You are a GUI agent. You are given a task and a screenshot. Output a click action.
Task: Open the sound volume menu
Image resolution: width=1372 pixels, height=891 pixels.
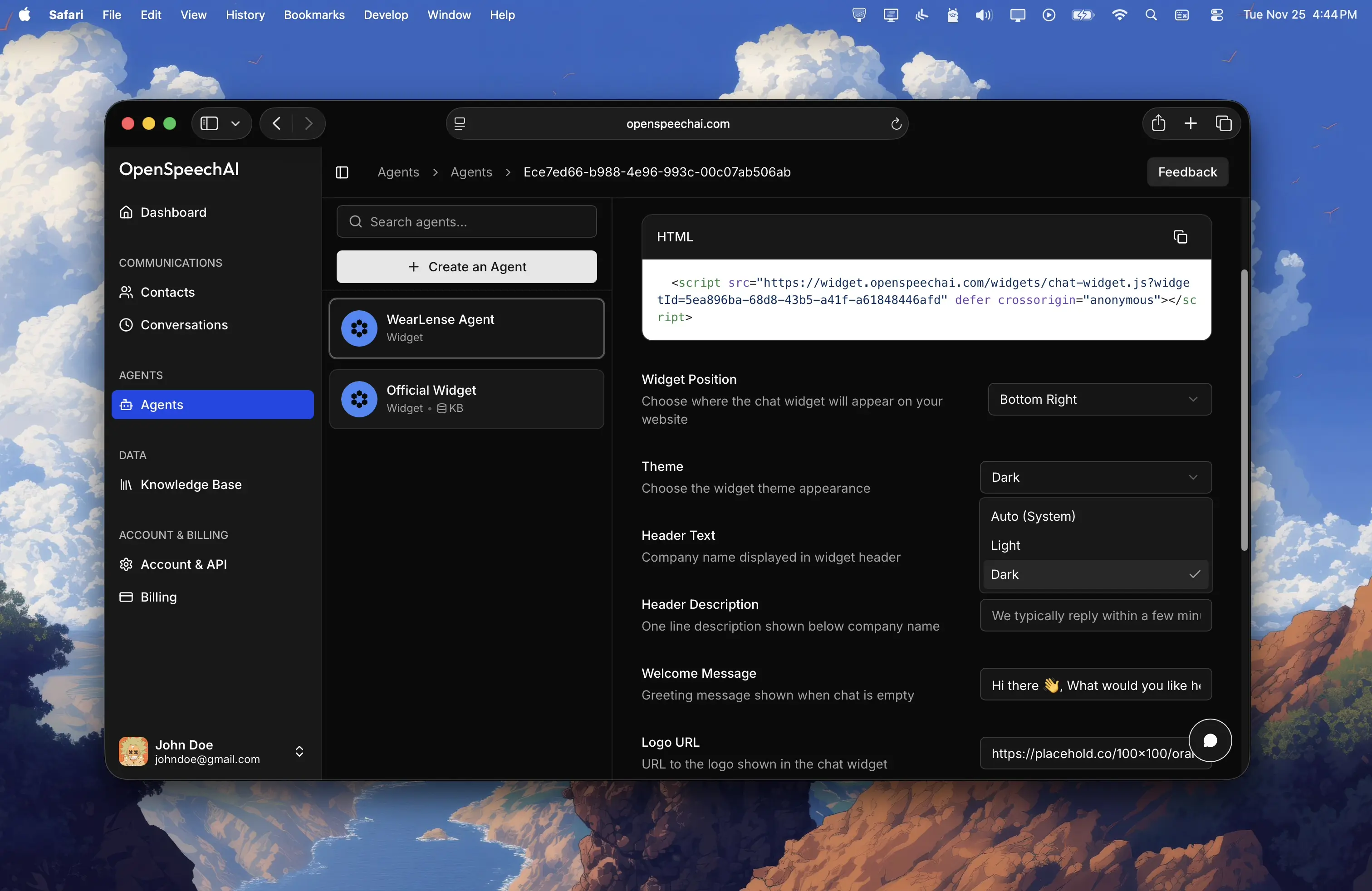984,15
